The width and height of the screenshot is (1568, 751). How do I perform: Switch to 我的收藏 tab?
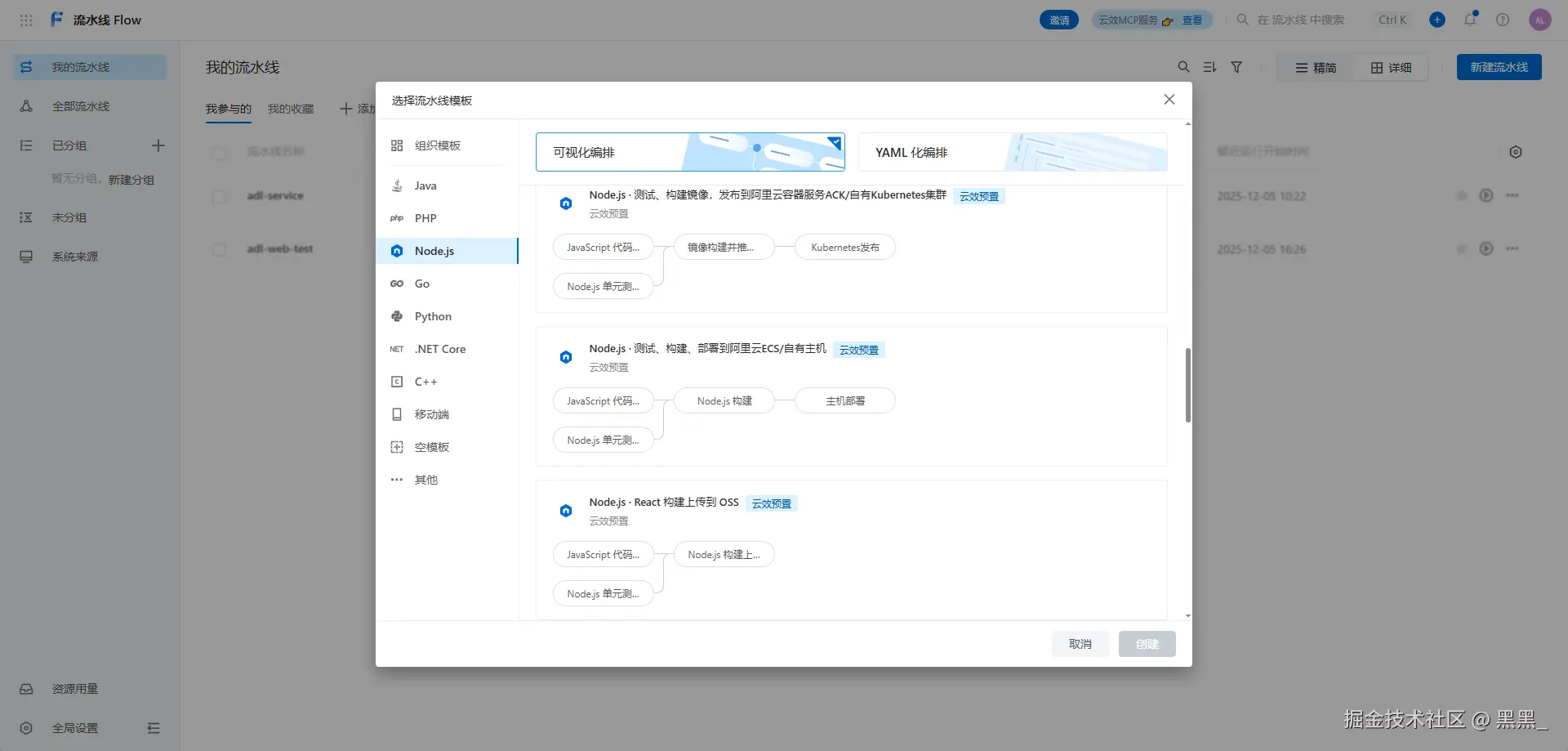(291, 110)
